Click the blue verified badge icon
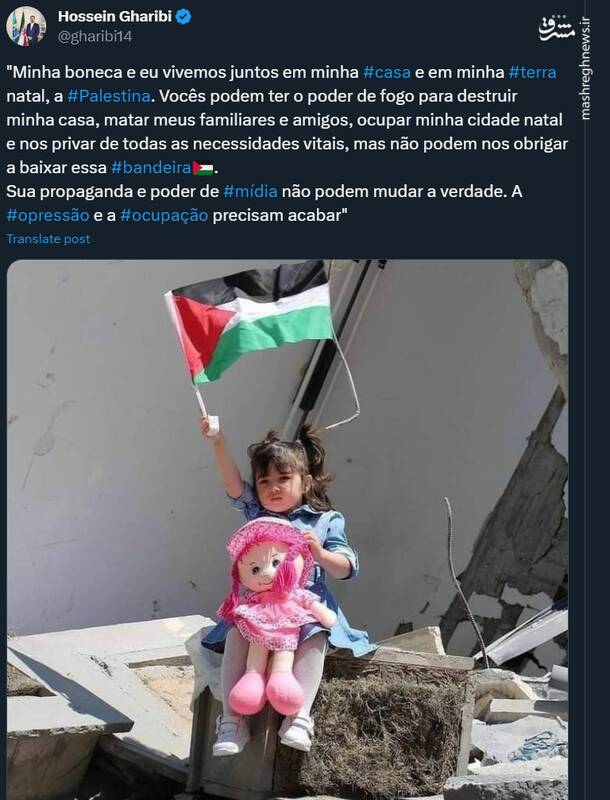The height and width of the screenshot is (800, 610). (184, 17)
